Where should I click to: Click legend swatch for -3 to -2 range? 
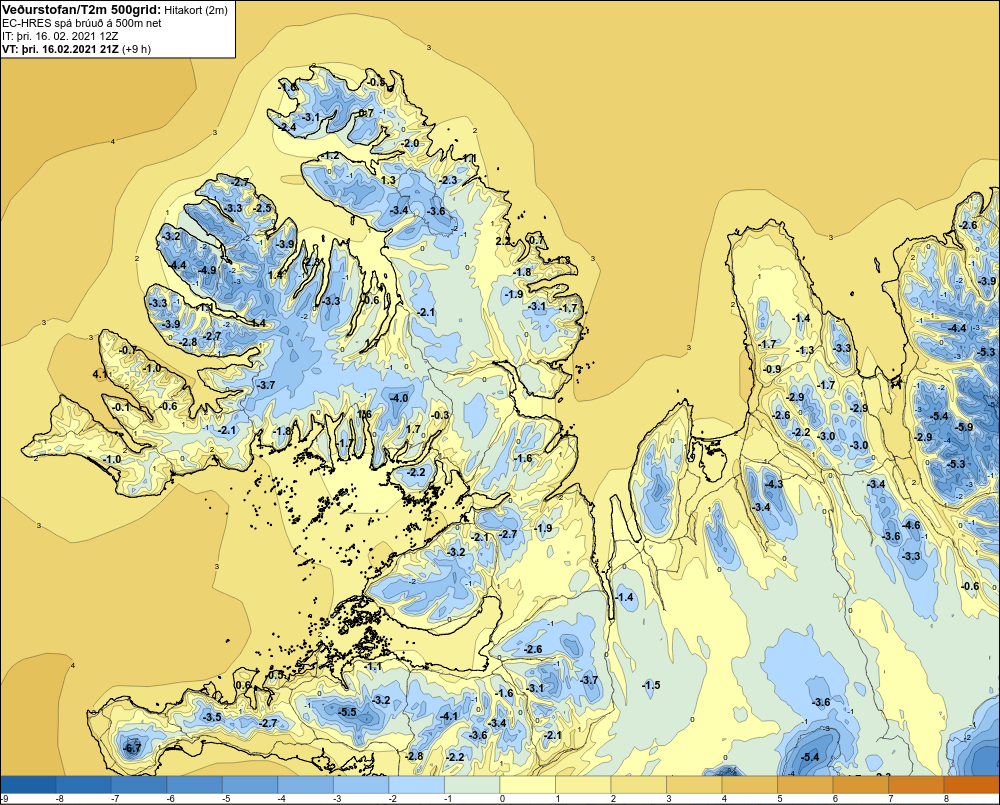361,785
